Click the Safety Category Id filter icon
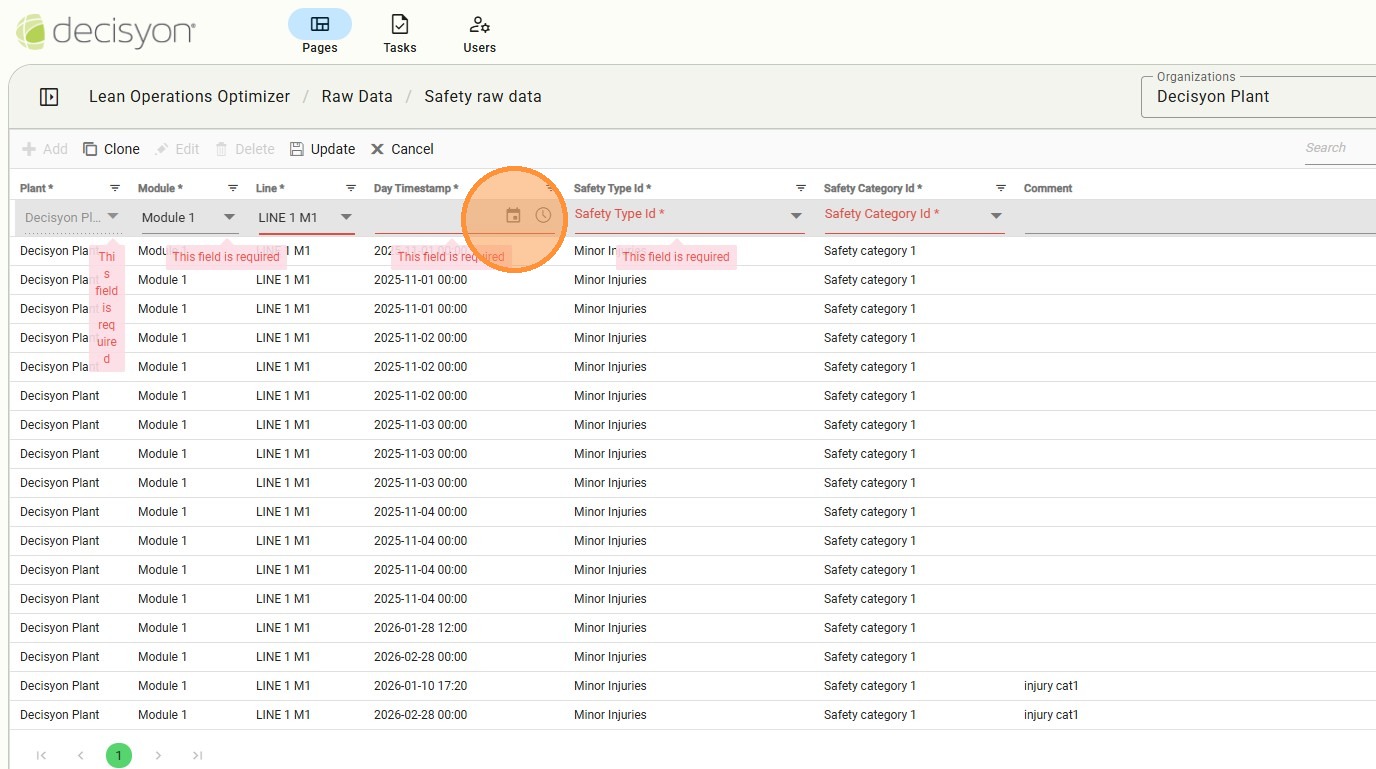The width and height of the screenshot is (1376, 769). (1001, 188)
